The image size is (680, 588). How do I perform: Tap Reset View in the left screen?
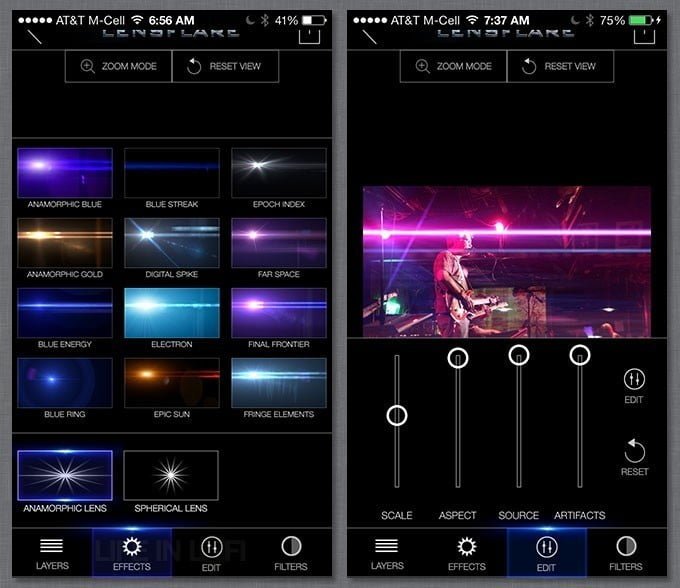point(226,66)
